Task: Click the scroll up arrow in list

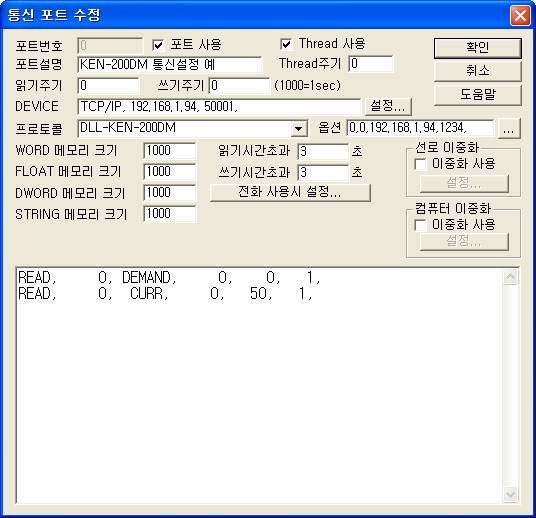Action: click(x=510, y=276)
